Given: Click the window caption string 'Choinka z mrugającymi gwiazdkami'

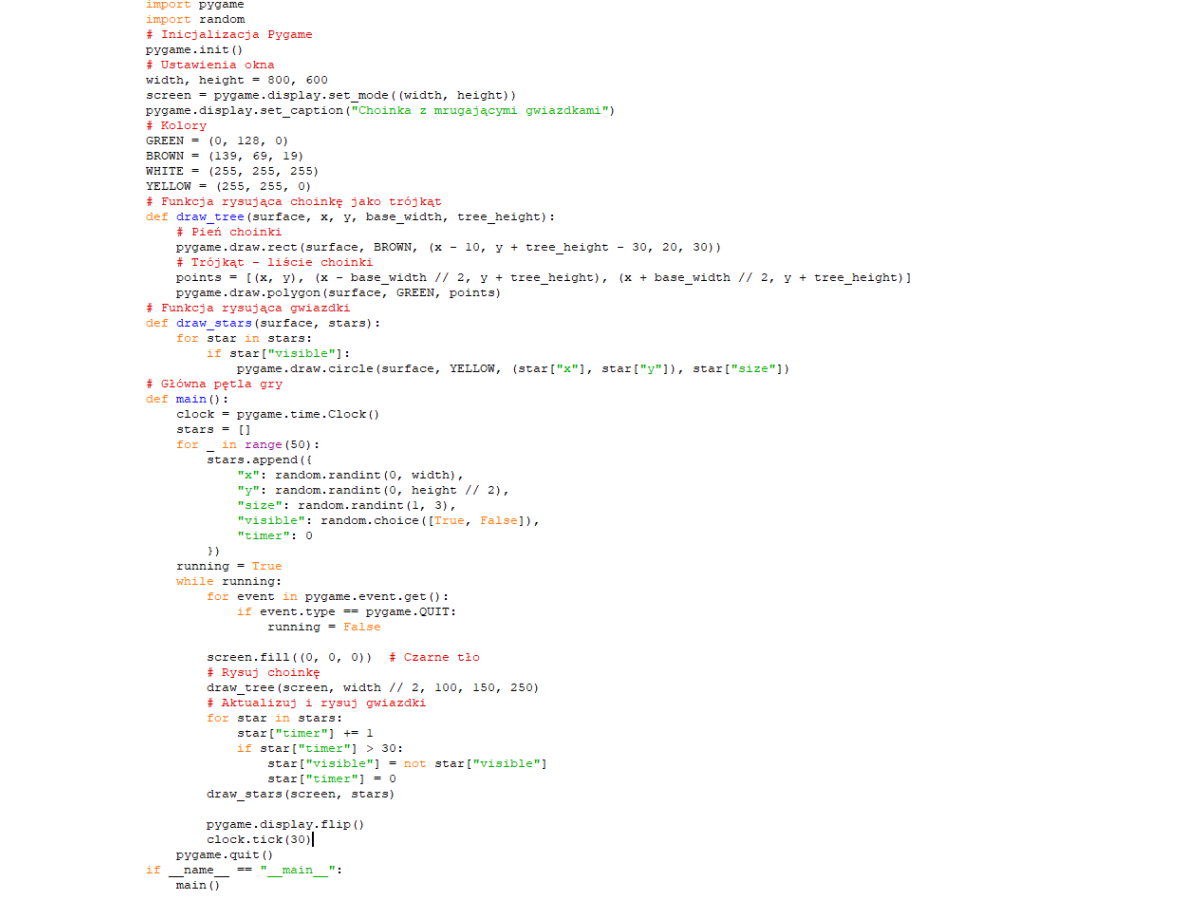Looking at the screenshot, I should tap(480, 110).
